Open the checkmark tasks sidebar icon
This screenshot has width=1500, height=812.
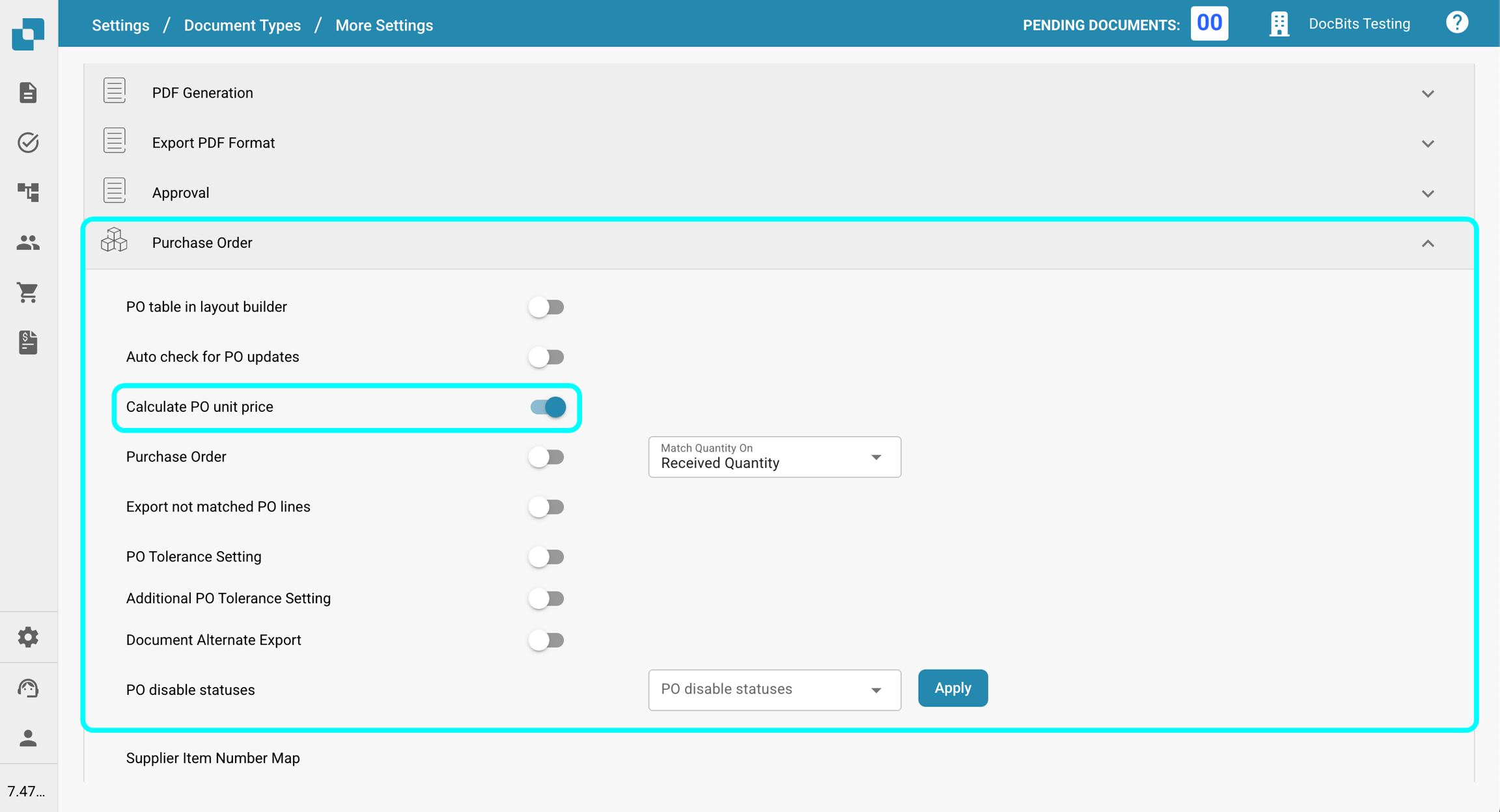[28, 142]
